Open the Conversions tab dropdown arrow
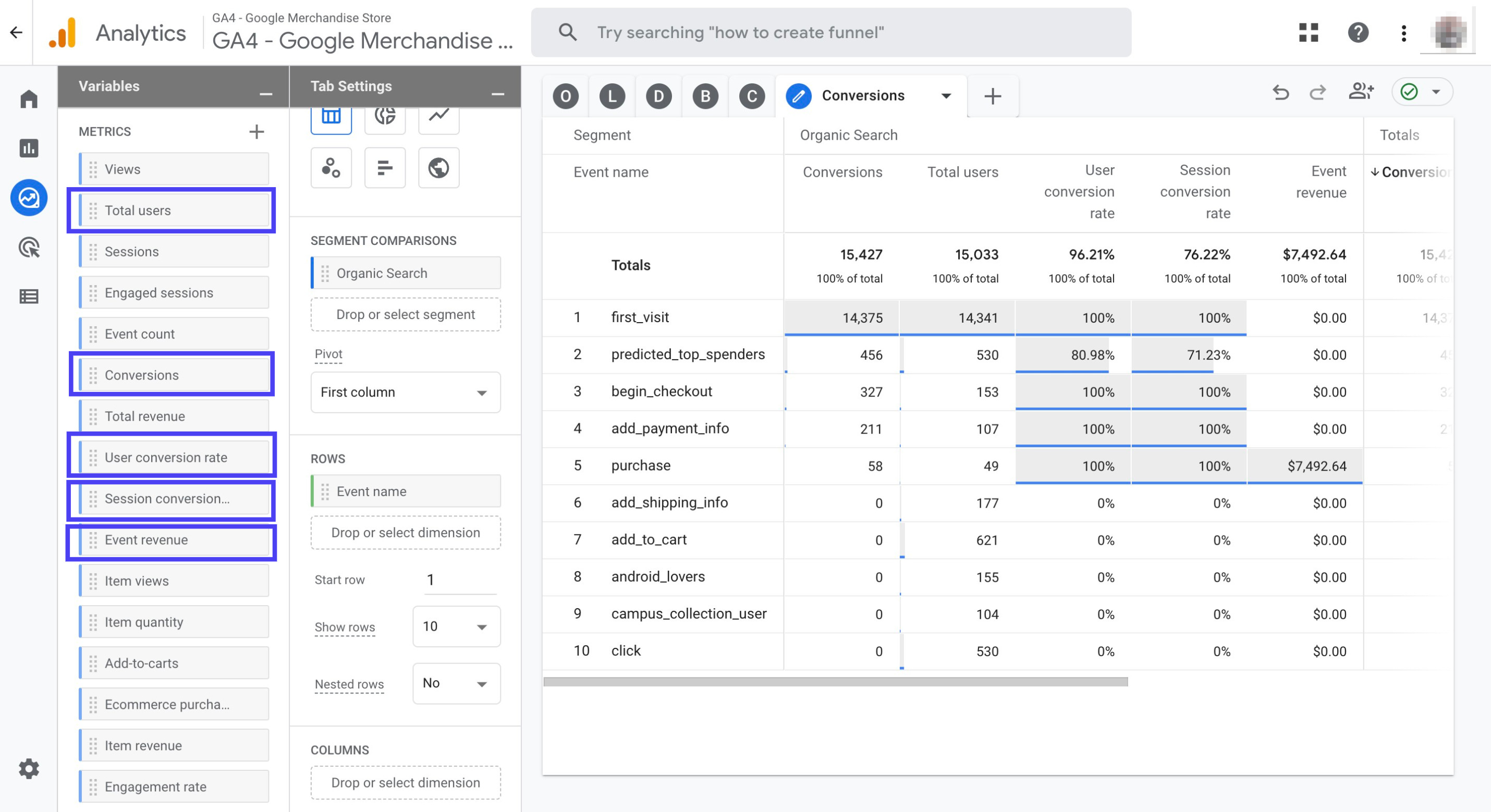Screen dimensions: 1491x812 (x=946, y=96)
